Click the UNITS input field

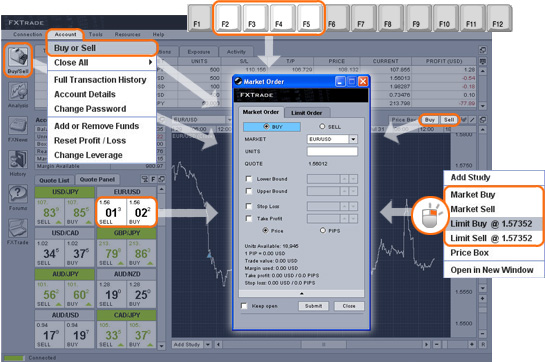pos(332,151)
